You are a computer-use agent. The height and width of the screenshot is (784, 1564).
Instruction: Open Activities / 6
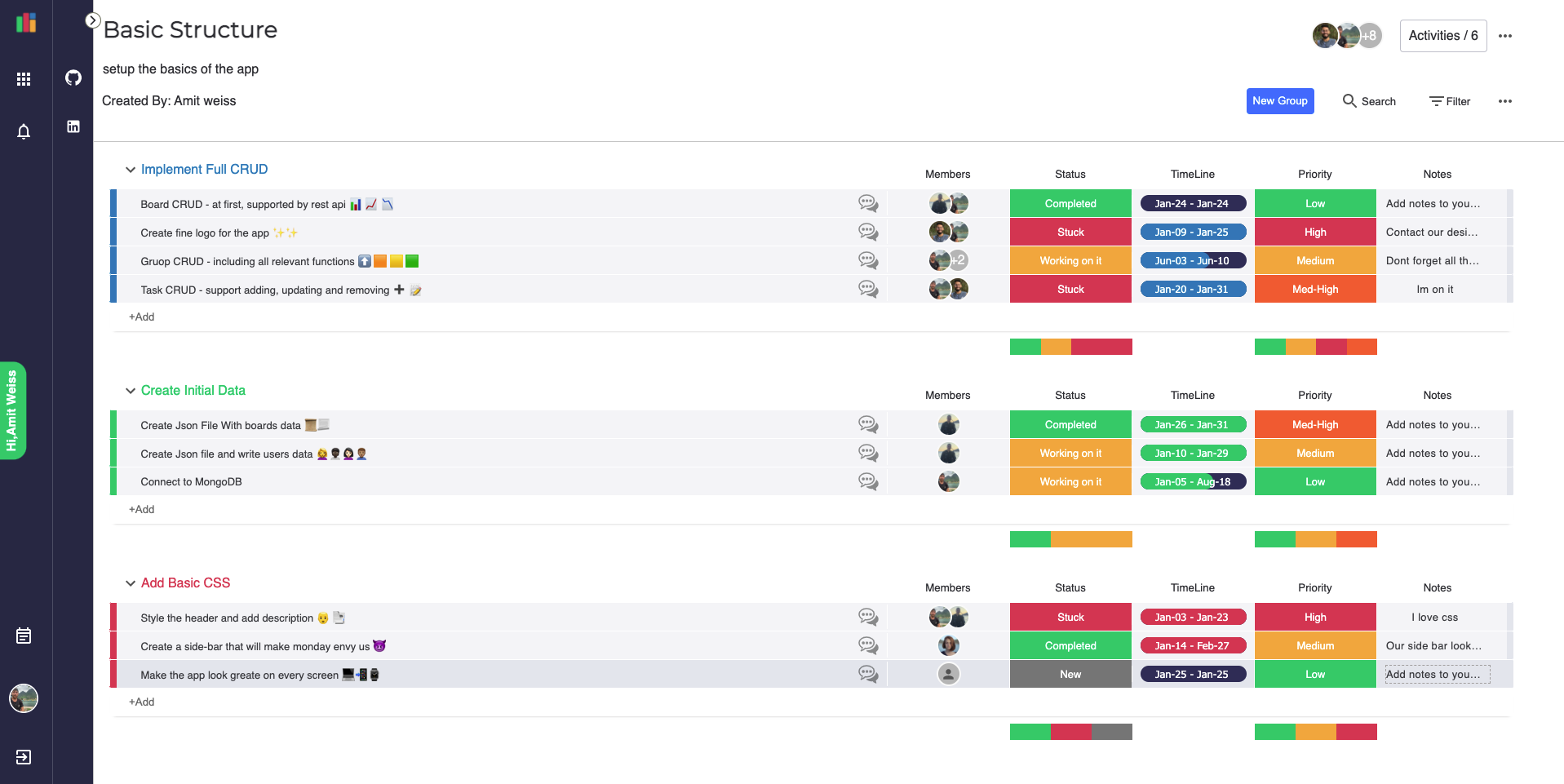click(x=1442, y=36)
